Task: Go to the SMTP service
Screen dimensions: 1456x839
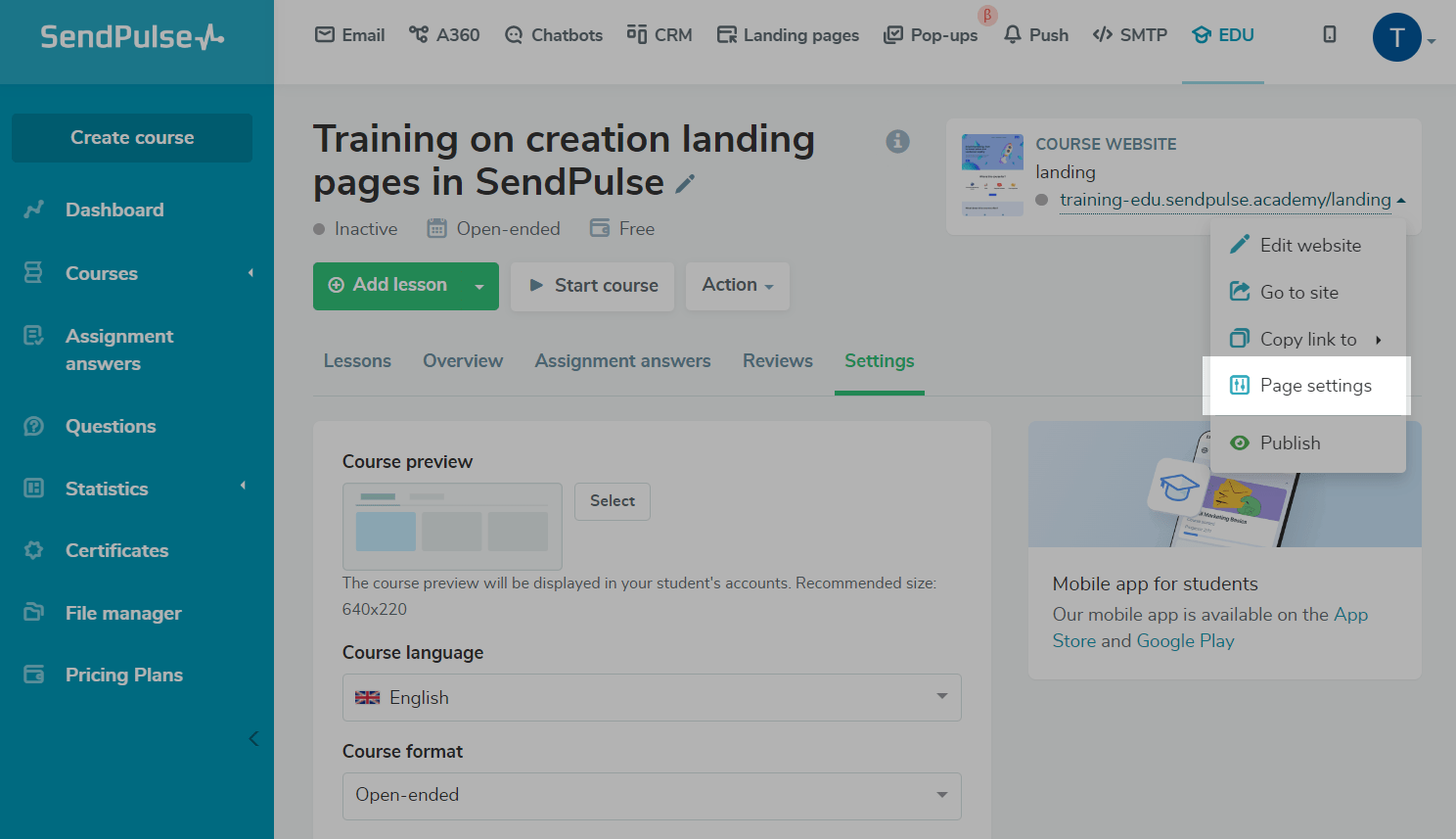Action: (x=1130, y=35)
